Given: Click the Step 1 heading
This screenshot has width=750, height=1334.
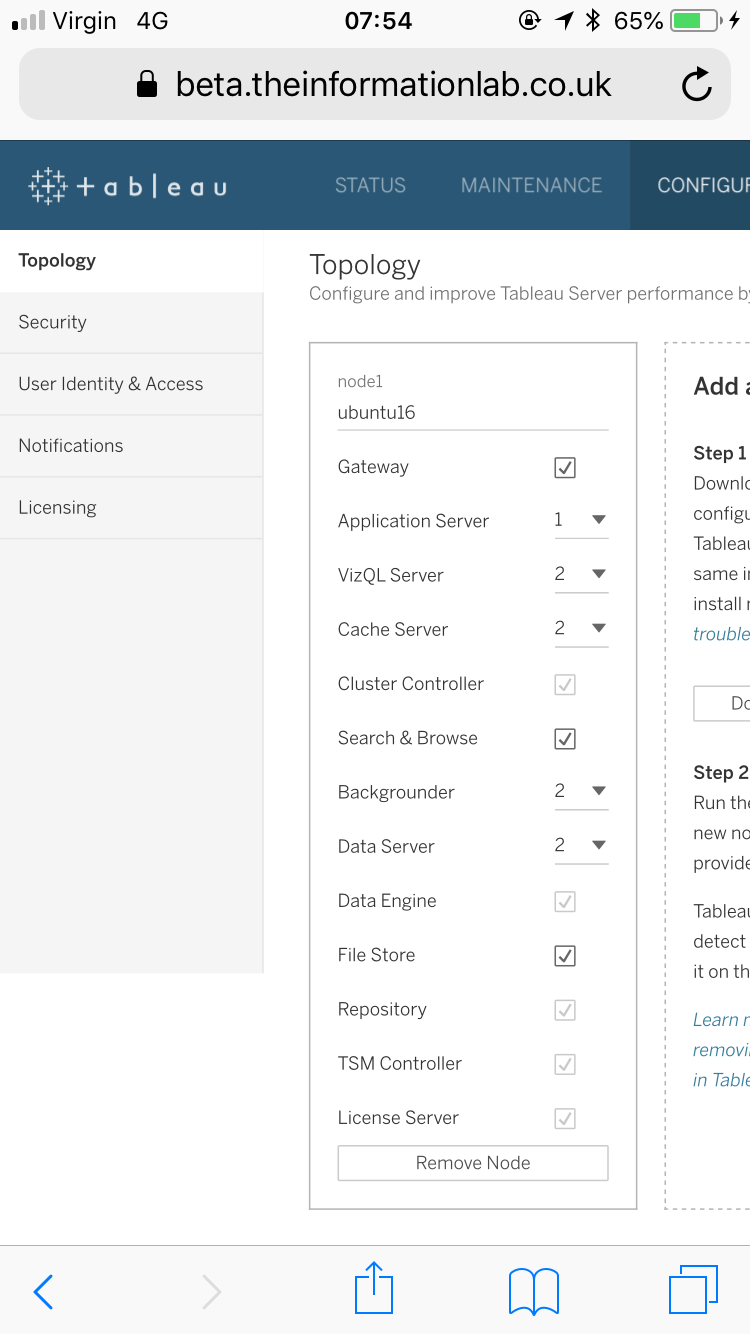Looking at the screenshot, I should click(x=720, y=453).
